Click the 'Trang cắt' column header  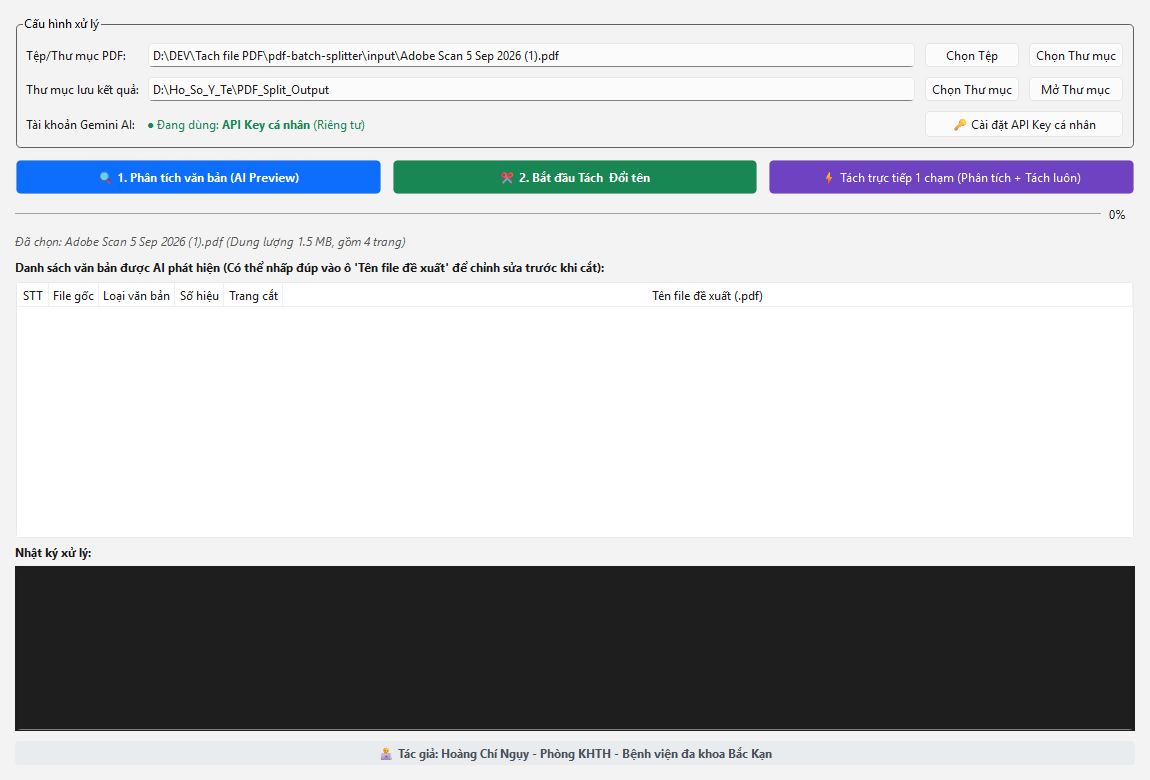pos(253,295)
